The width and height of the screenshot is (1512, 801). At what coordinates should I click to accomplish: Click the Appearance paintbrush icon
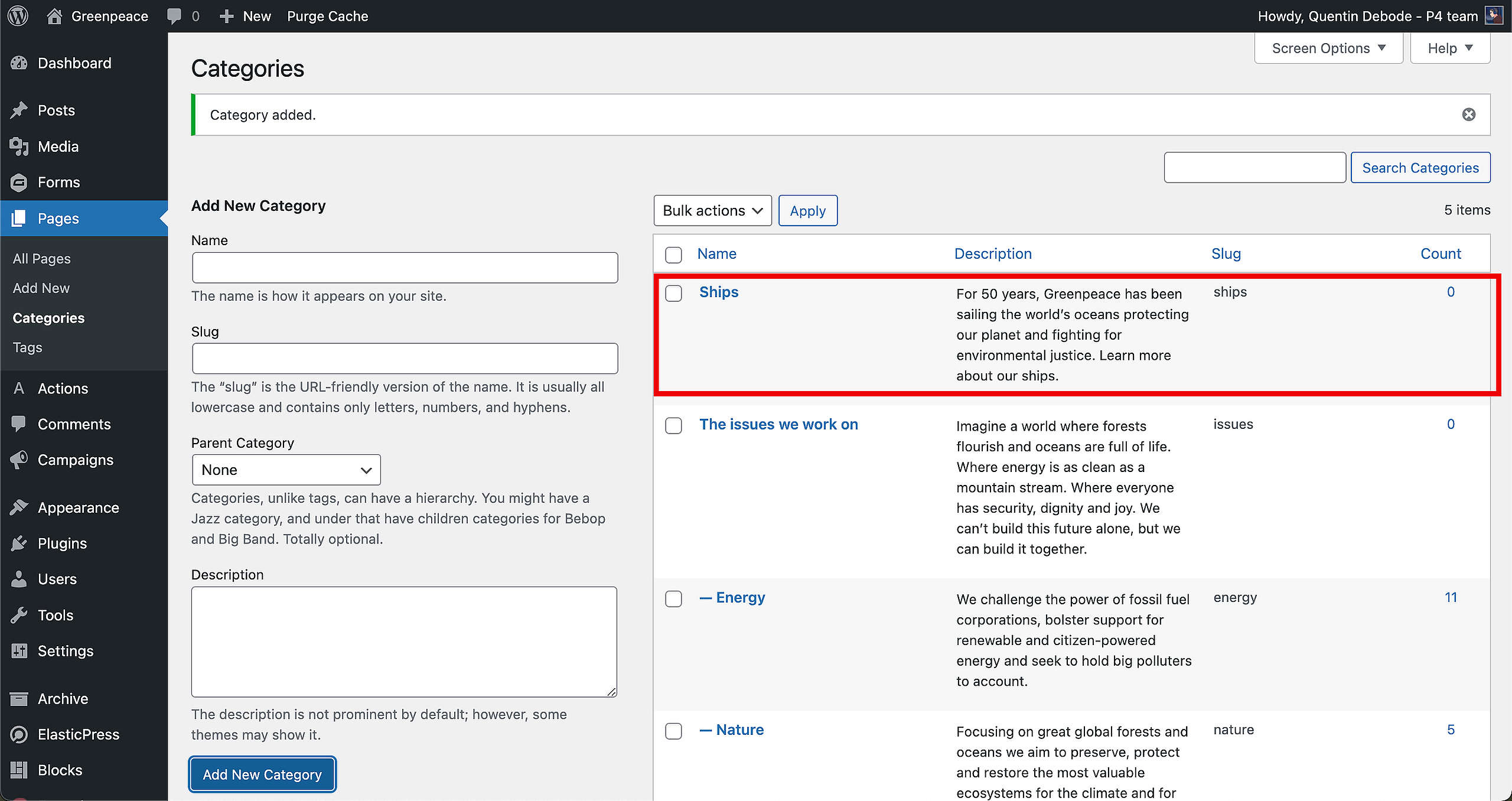[19, 507]
